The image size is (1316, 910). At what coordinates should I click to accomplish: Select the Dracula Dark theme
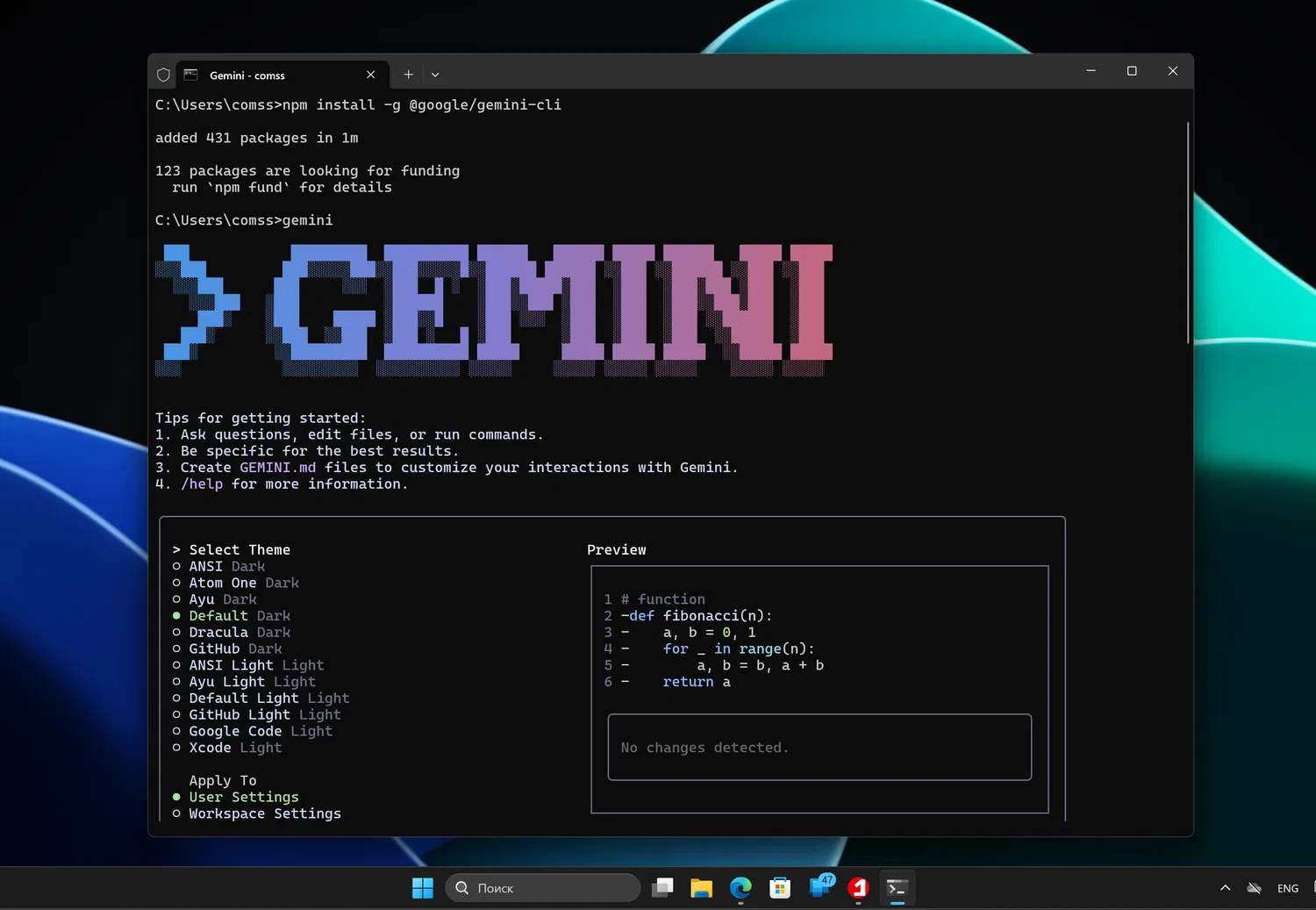231,633
